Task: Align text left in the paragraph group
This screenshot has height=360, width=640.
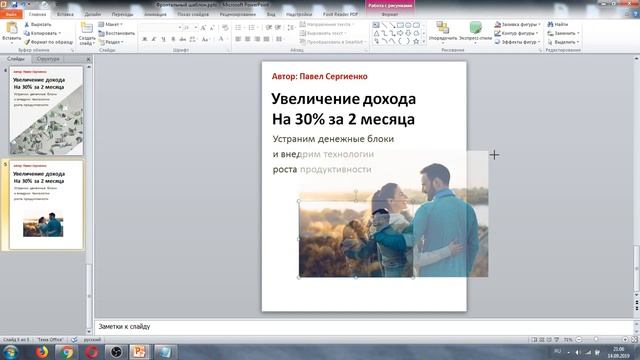Action: (x=238, y=39)
